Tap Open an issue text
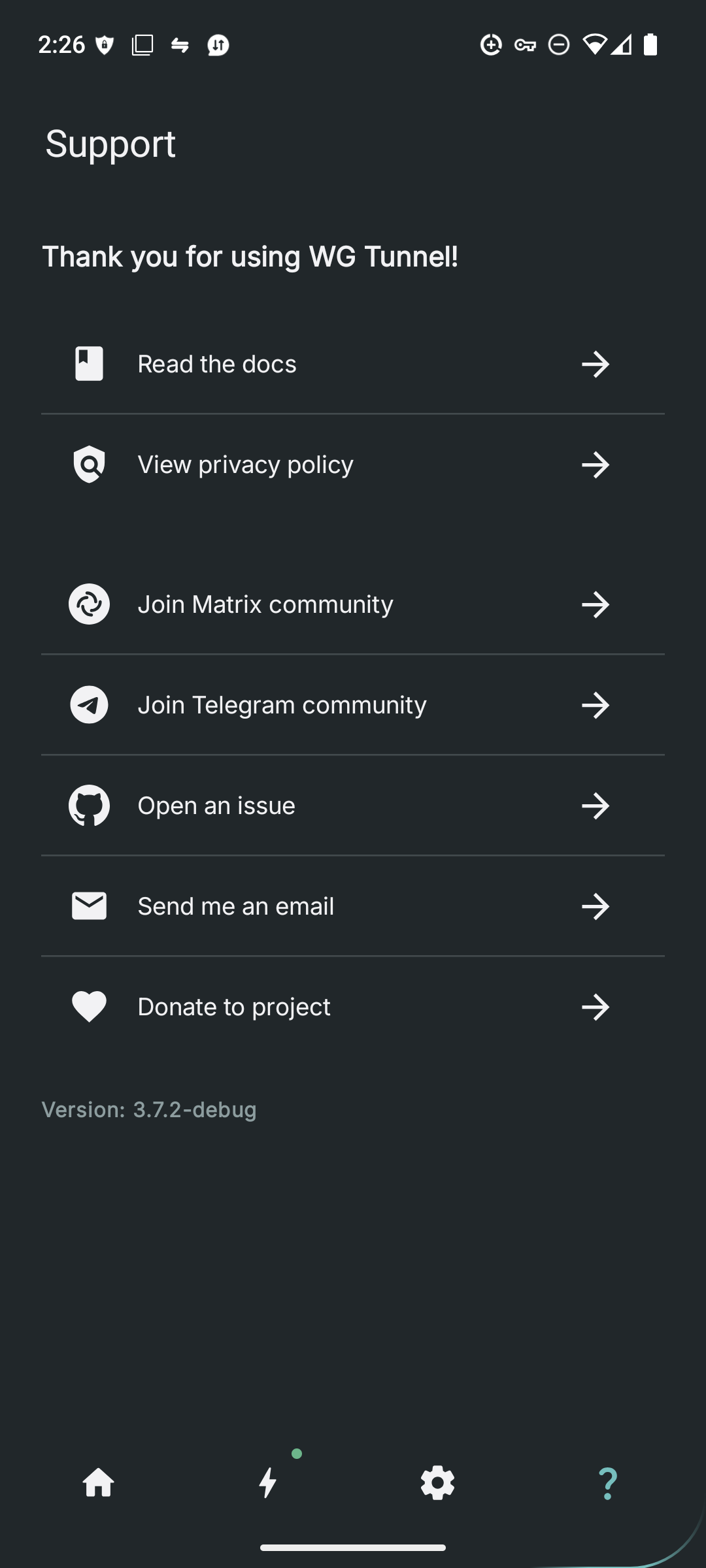 point(216,806)
